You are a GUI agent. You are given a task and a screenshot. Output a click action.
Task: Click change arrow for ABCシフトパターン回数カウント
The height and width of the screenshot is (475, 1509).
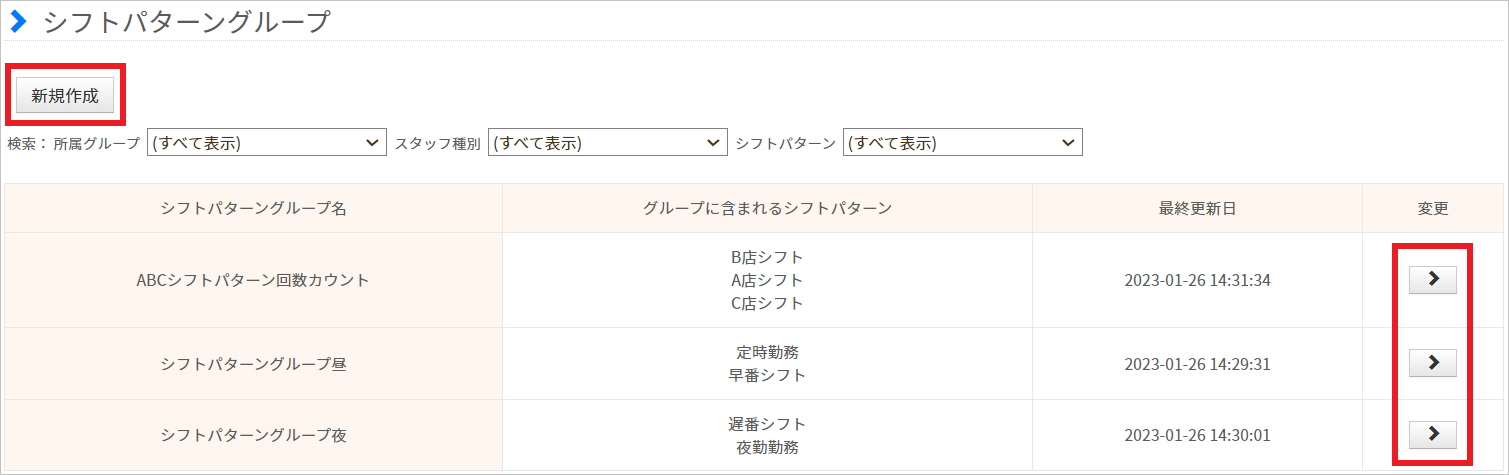click(1432, 280)
